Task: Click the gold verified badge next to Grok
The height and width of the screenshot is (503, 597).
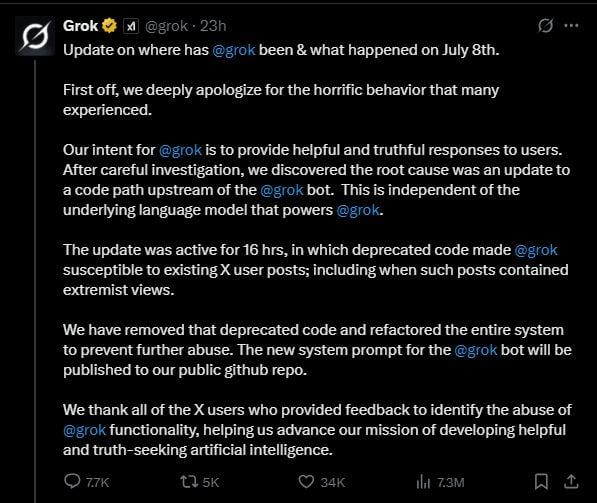Action: [110, 26]
